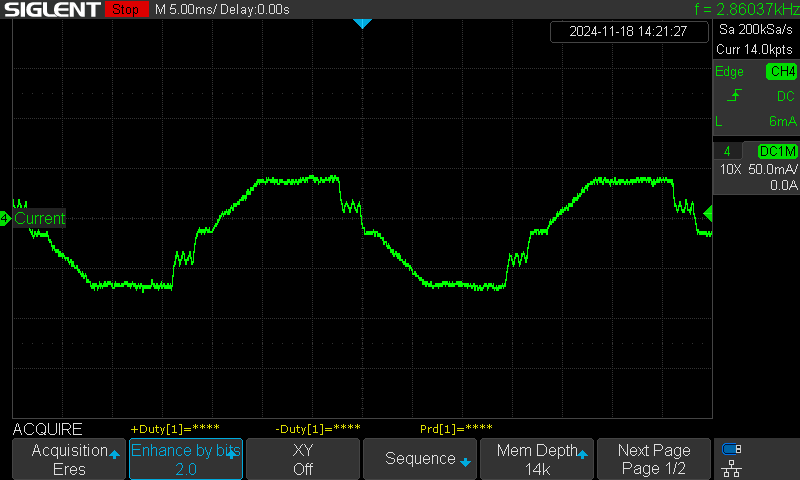Open the Acquisition Eres menu button
The image size is (800, 480).
coord(69,459)
